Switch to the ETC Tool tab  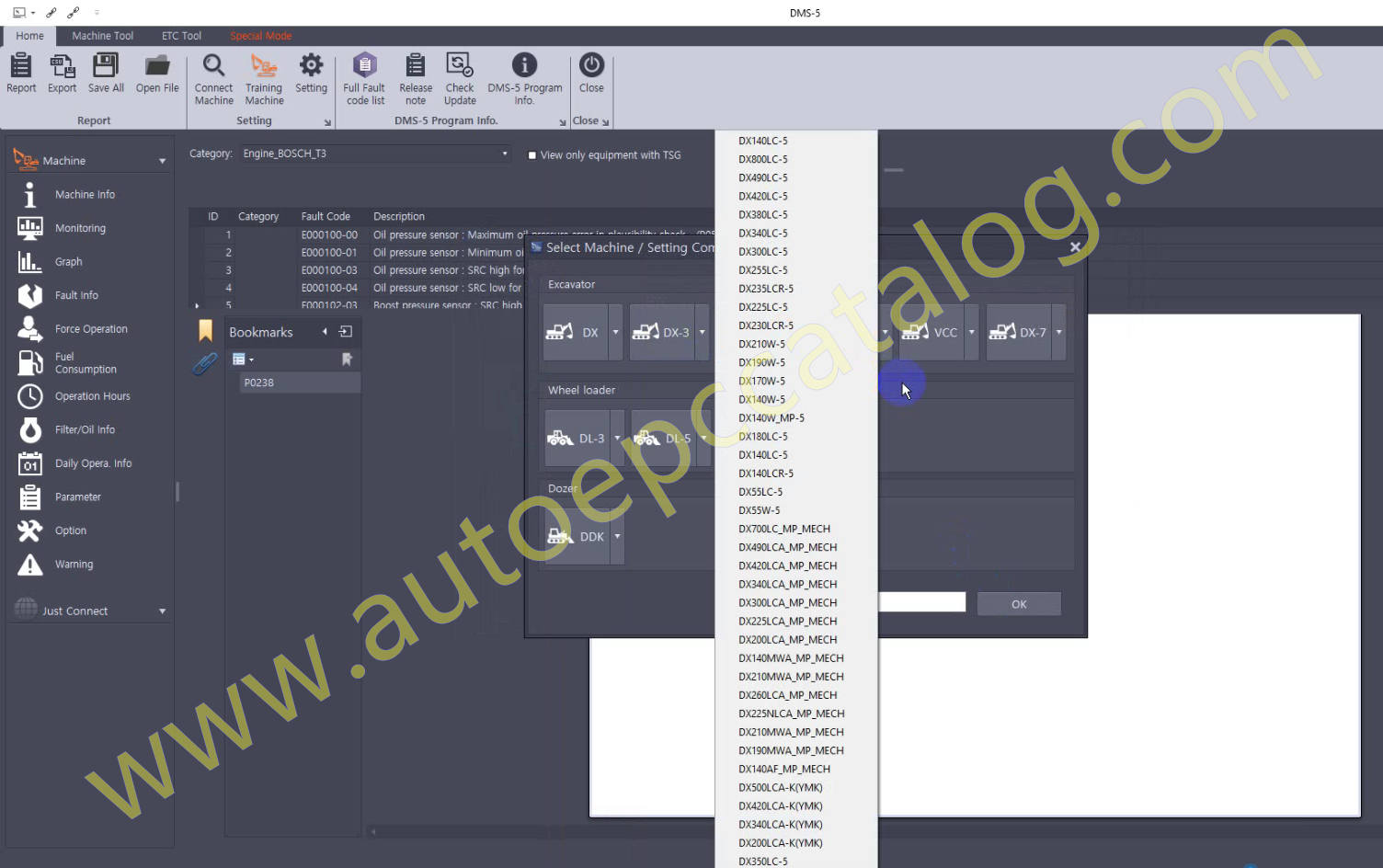pyautogui.click(x=181, y=36)
